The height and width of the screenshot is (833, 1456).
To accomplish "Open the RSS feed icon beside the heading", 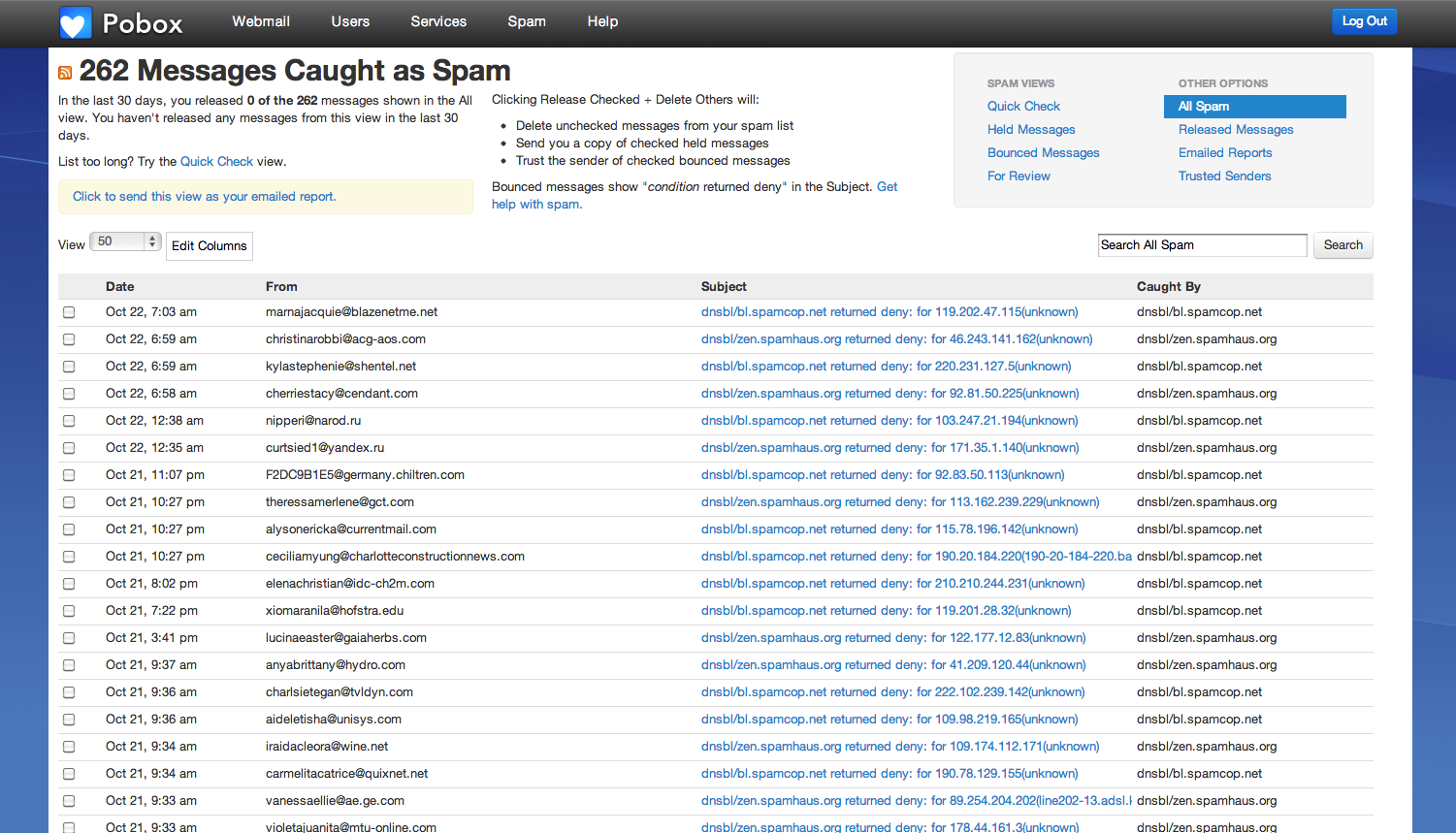I will pyautogui.click(x=65, y=73).
